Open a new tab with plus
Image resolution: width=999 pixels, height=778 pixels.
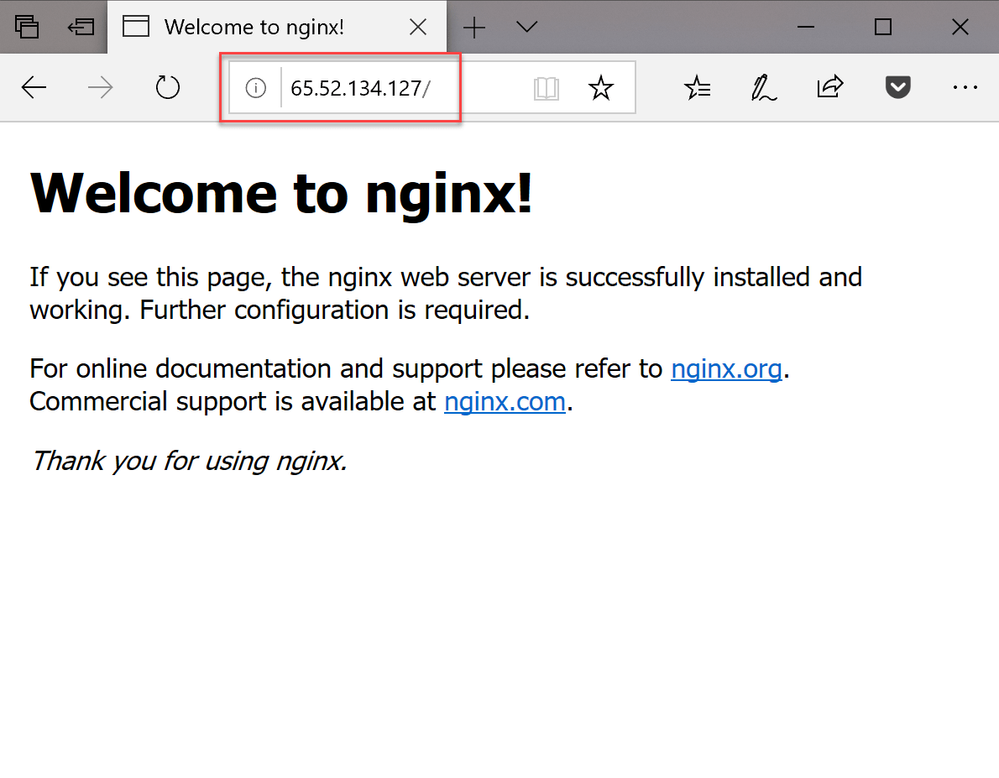[474, 27]
